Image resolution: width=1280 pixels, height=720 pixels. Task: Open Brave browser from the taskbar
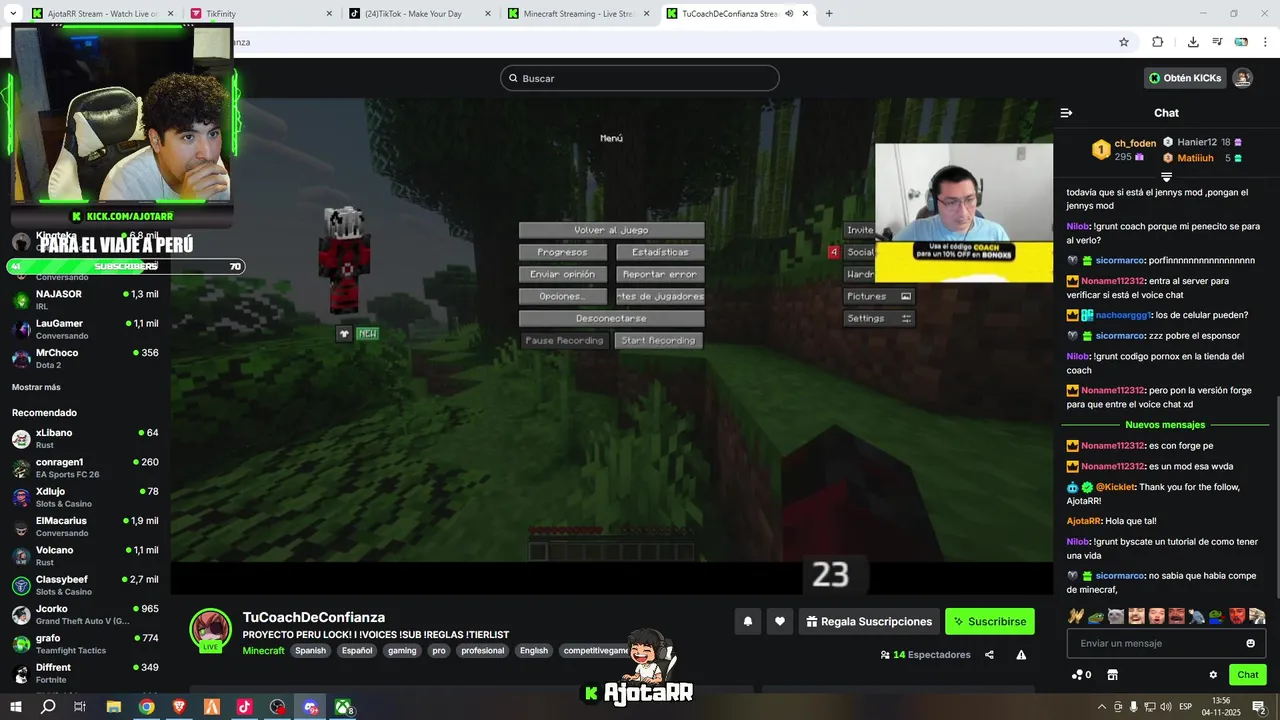click(x=179, y=707)
